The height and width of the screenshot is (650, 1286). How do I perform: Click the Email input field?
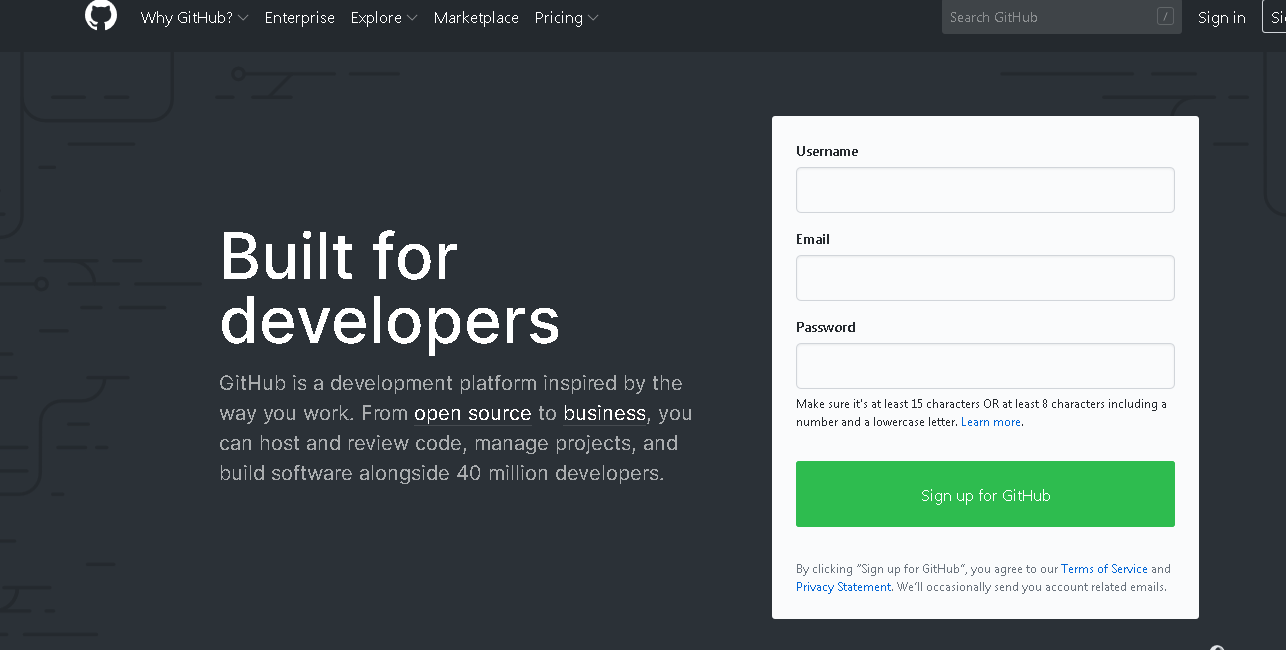click(985, 278)
